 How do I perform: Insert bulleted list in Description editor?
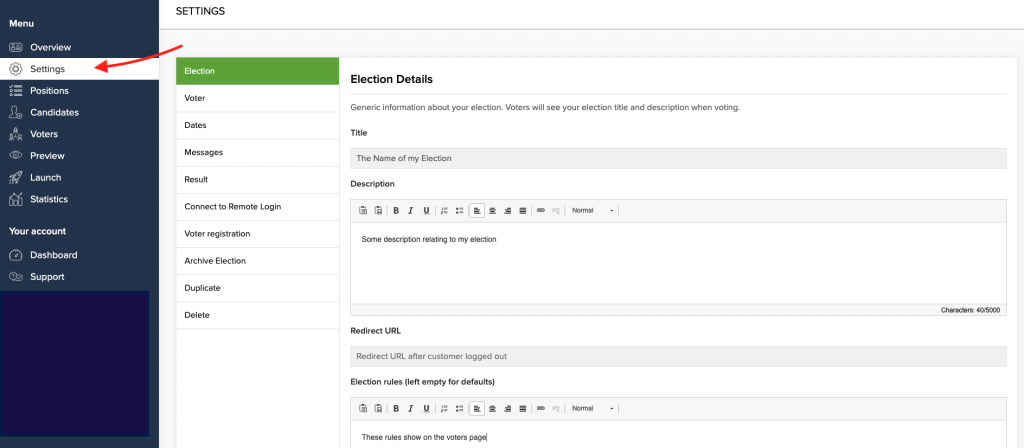[x=460, y=210]
